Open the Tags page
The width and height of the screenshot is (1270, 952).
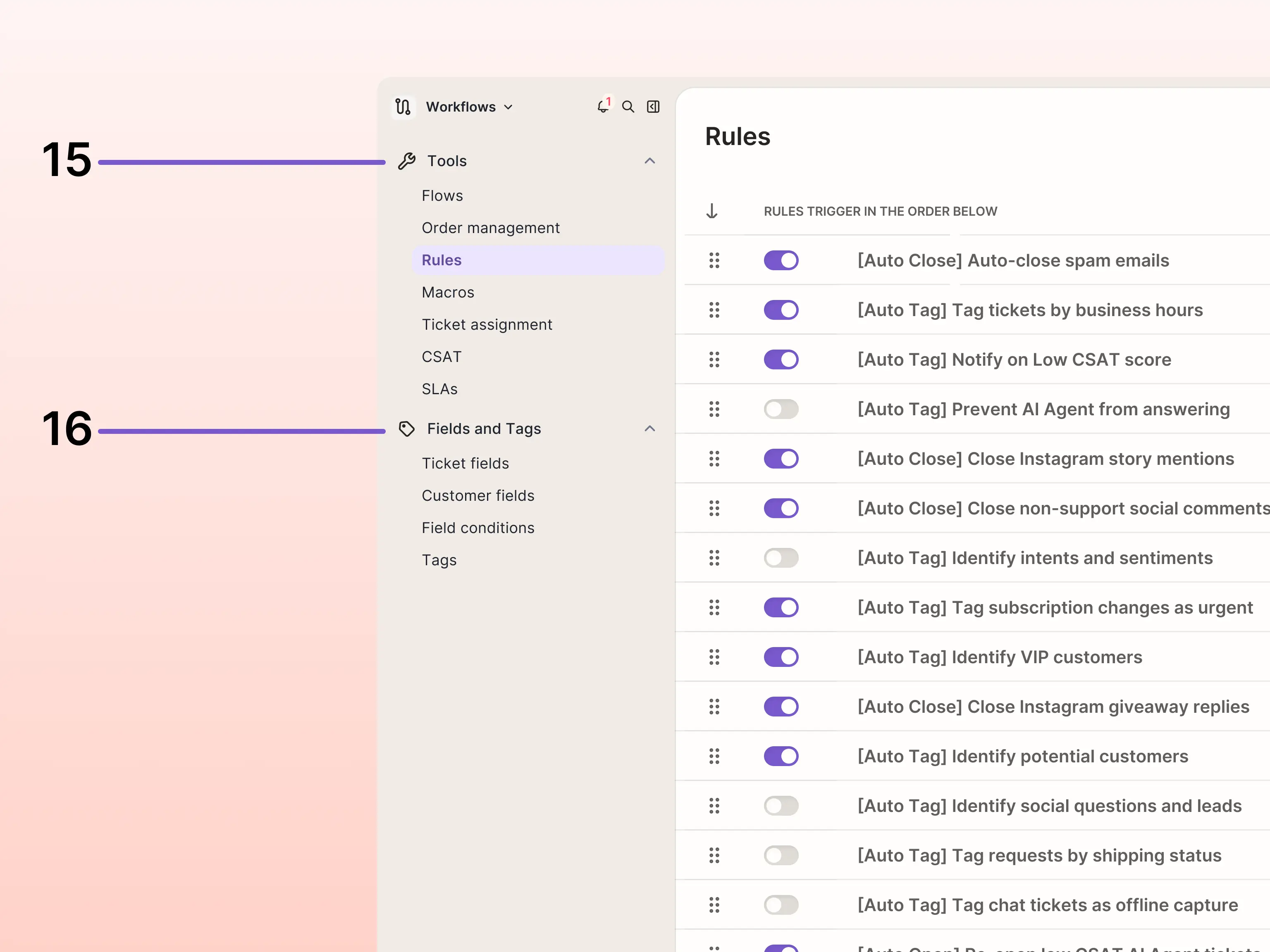pyautogui.click(x=439, y=560)
